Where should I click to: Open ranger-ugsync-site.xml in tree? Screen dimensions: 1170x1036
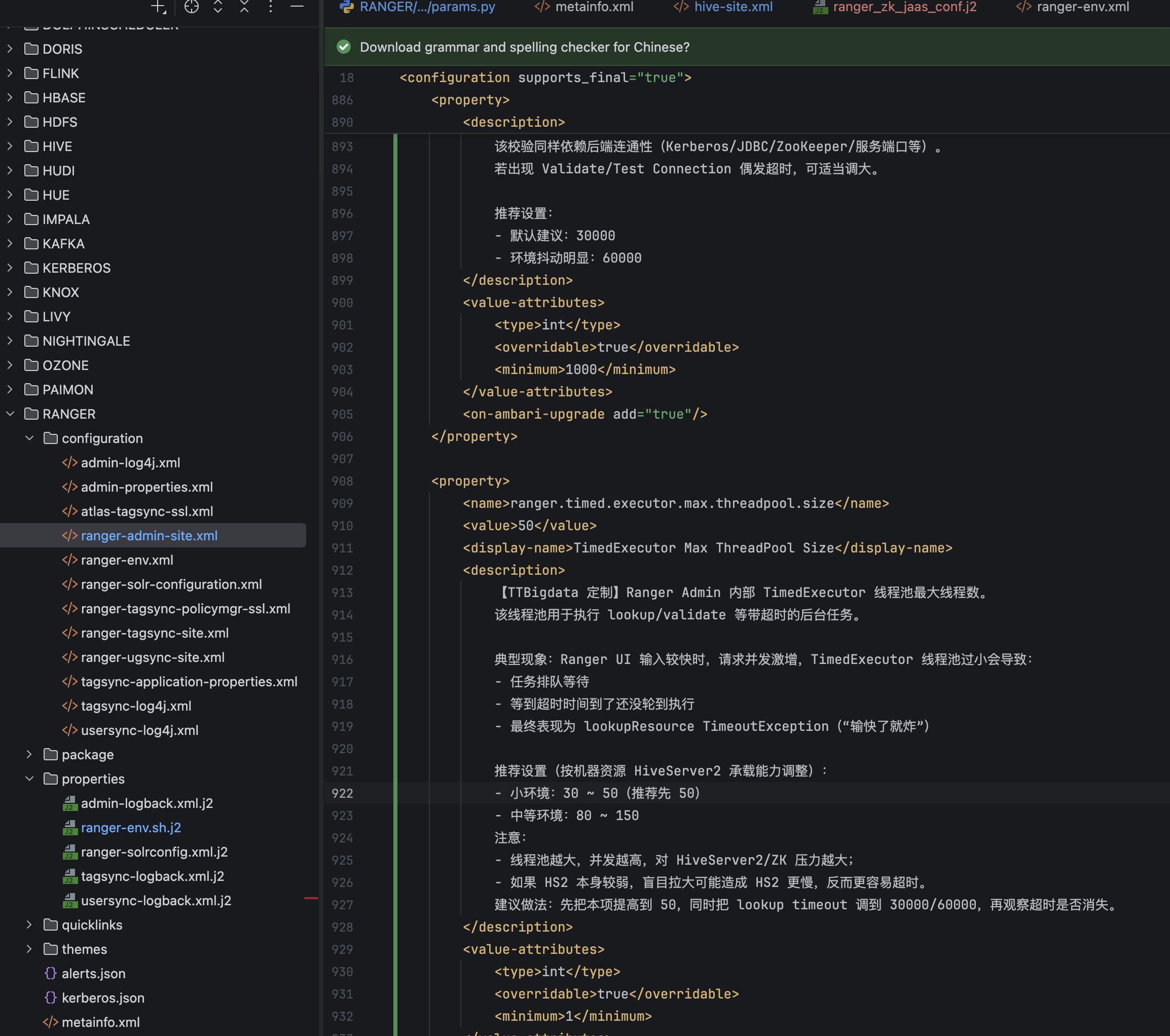(x=152, y=658)
